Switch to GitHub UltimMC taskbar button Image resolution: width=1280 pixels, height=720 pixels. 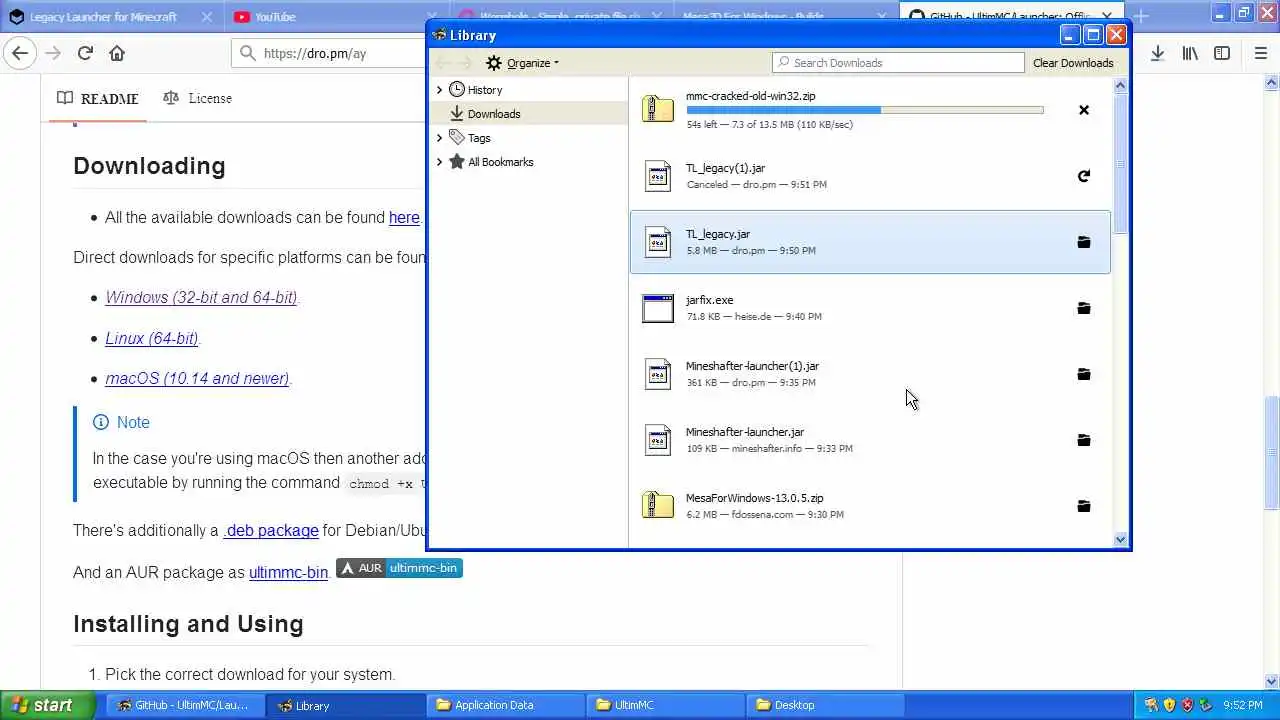(x=185, y=705)
